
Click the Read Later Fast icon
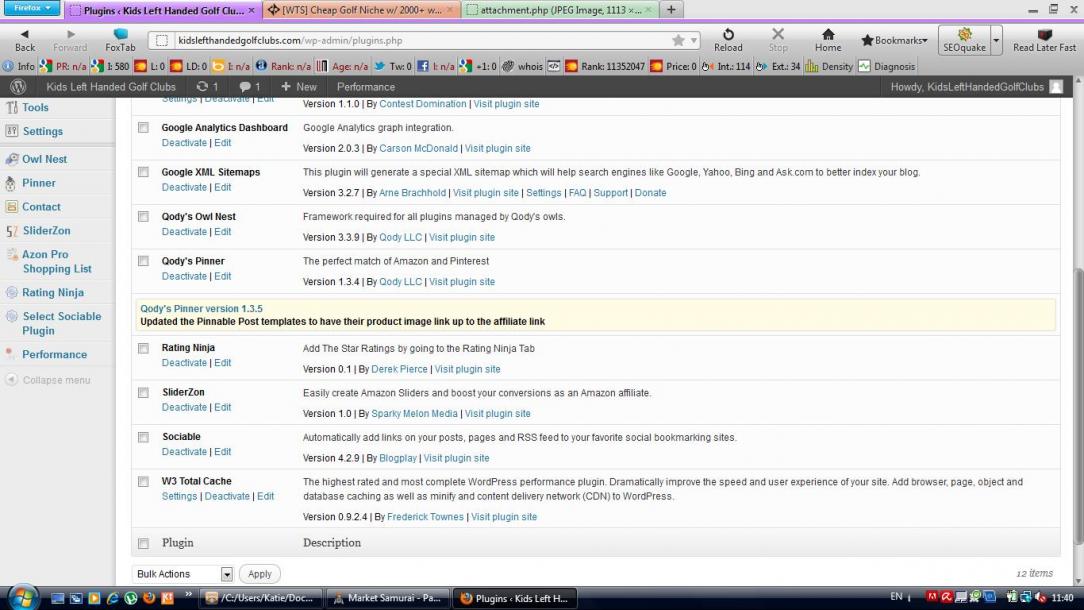1044,40
